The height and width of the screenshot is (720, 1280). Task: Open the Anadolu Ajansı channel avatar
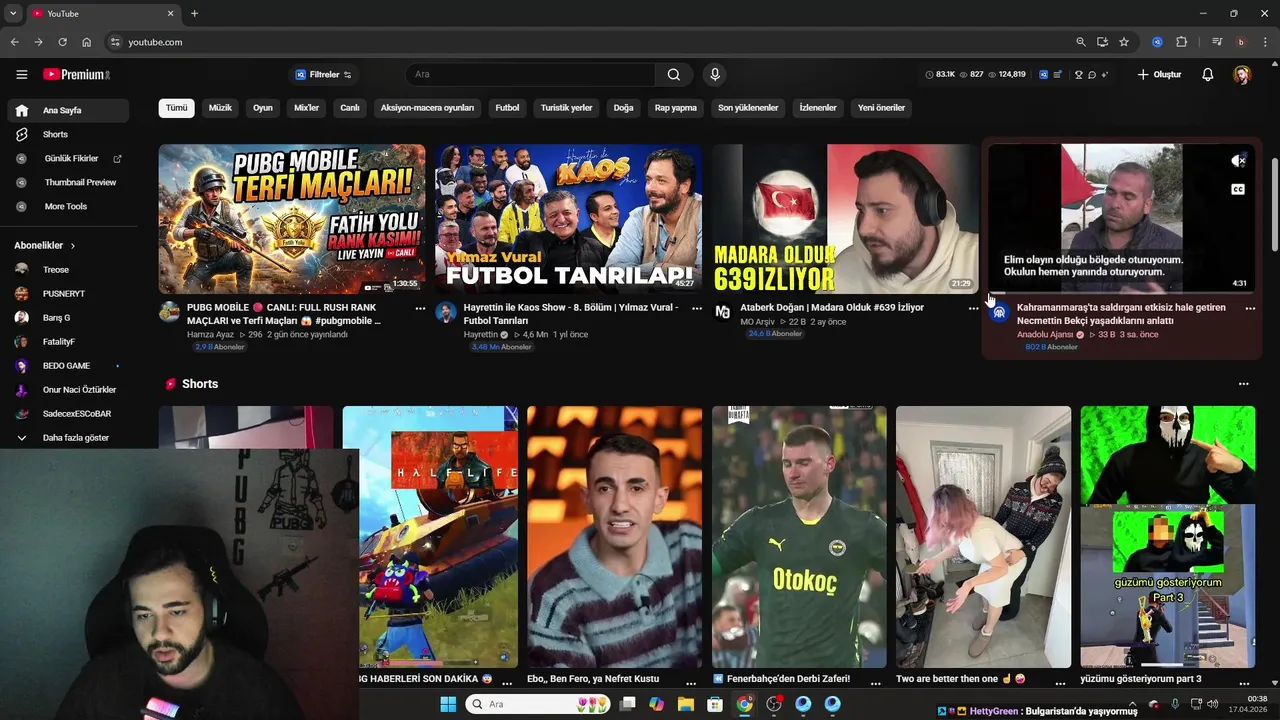point(999,312)
